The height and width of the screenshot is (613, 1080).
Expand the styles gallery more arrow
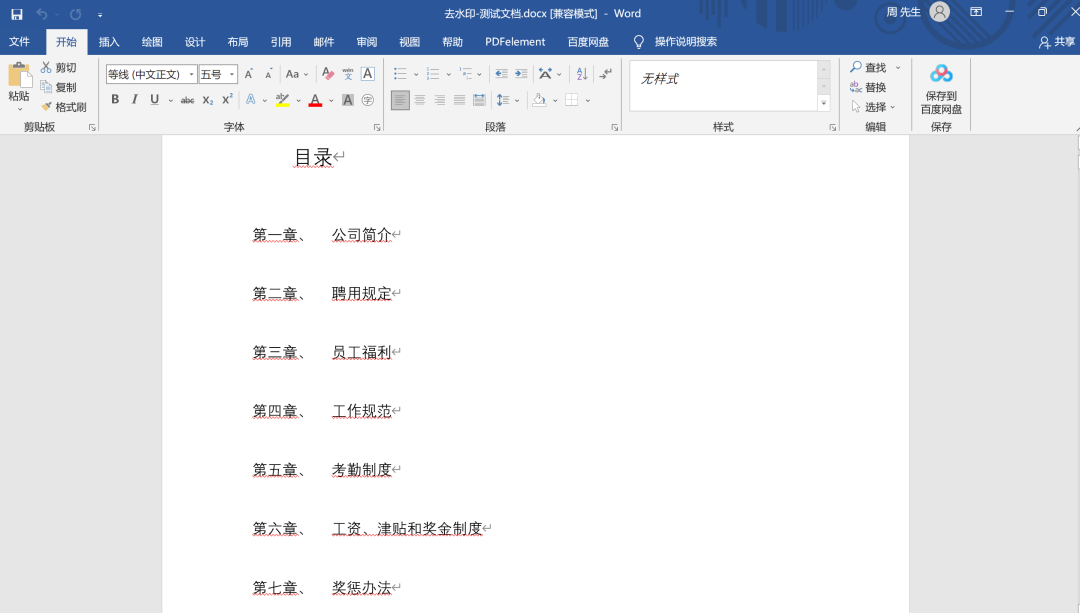[x=823, y=103]
